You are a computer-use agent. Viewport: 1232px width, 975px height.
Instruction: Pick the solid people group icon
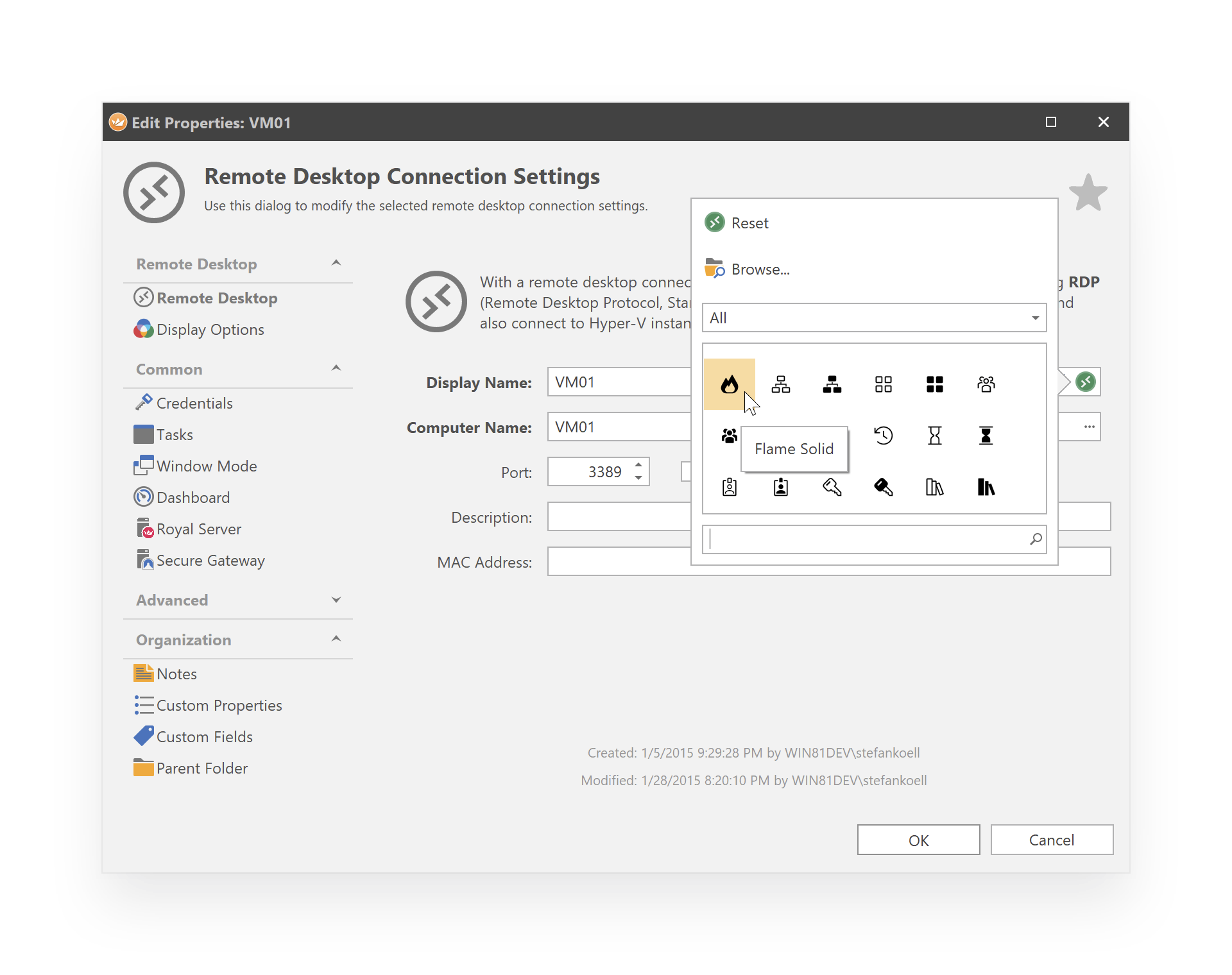(729, 436)
